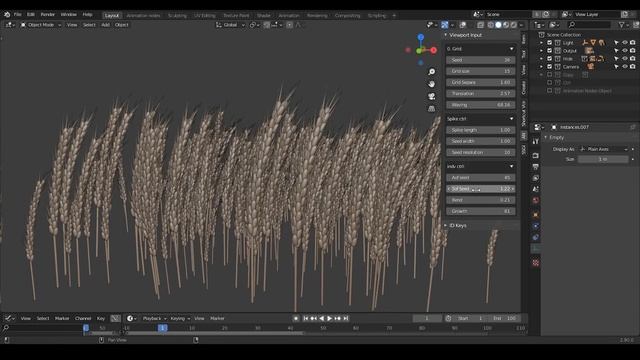Open the viewport View menu
Screen dimensions: 640x360
(x=72, y=25)
